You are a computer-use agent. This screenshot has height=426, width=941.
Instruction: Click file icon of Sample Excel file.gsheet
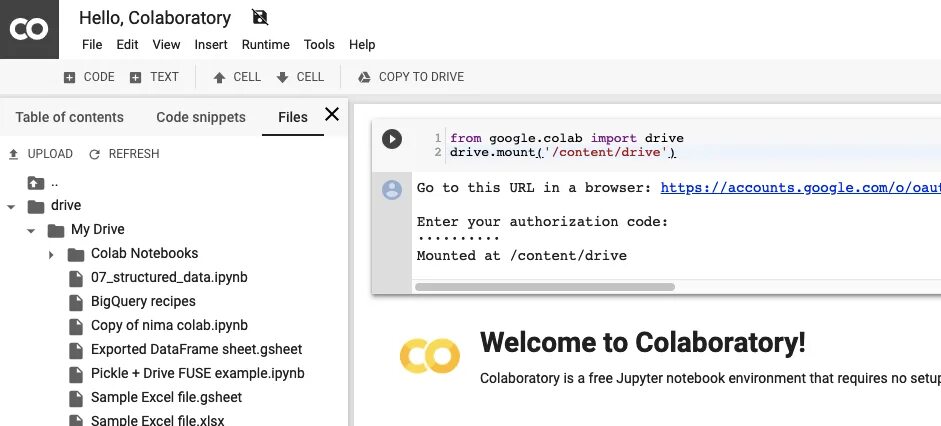pos(76,398)
